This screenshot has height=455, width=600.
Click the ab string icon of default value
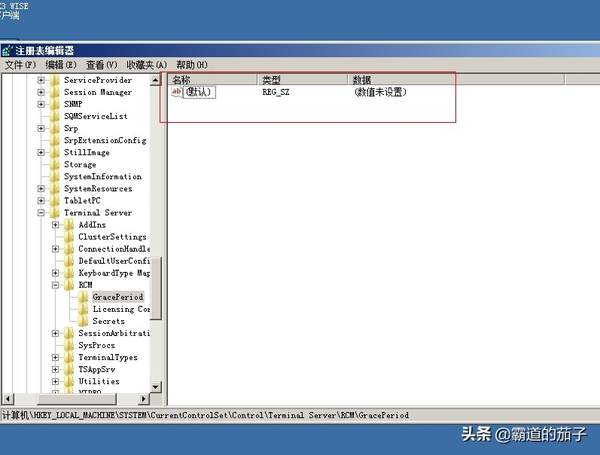point(176,92)
